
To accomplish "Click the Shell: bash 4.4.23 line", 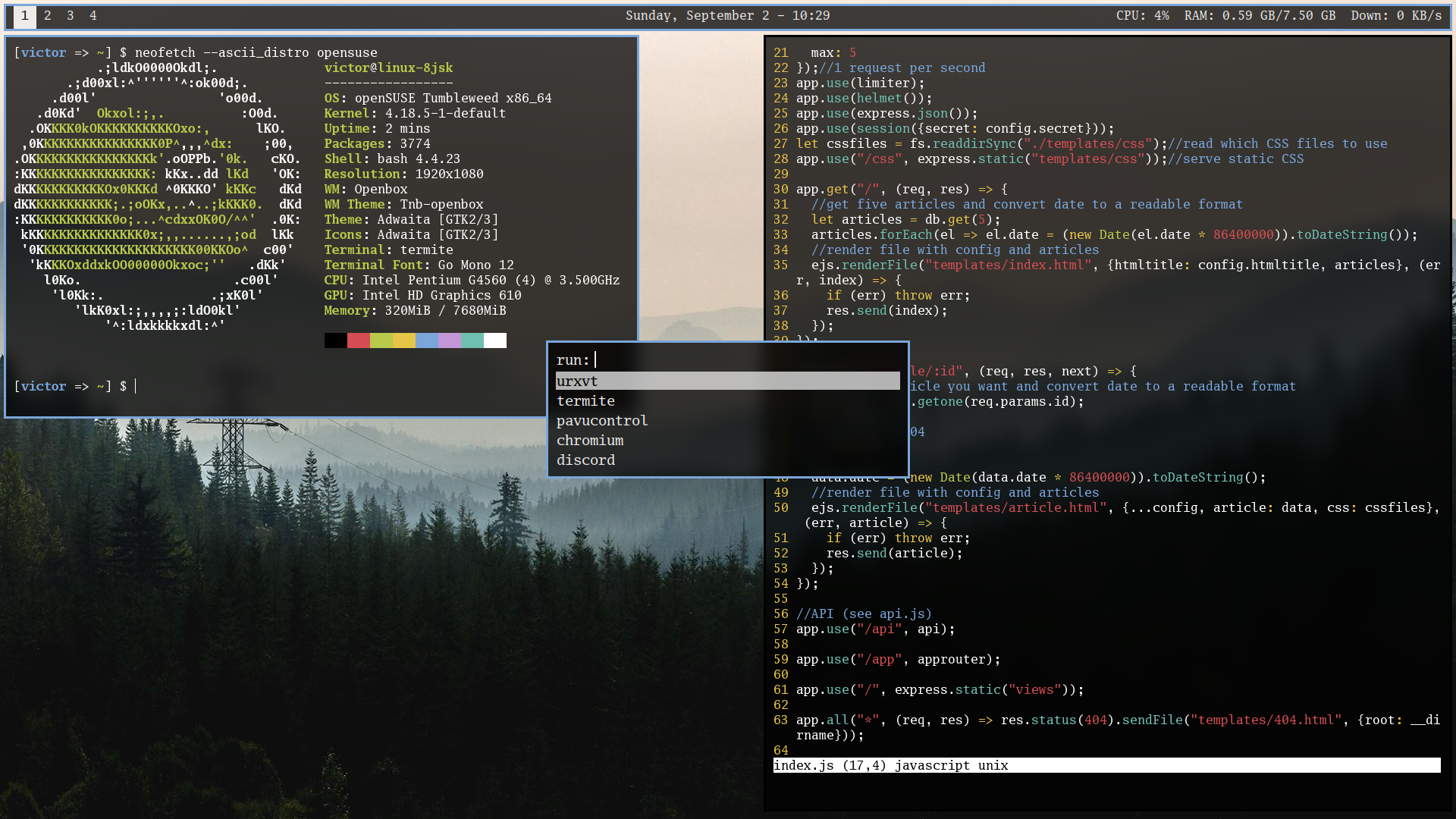I will pyautogui.click(x=393, y=159).
